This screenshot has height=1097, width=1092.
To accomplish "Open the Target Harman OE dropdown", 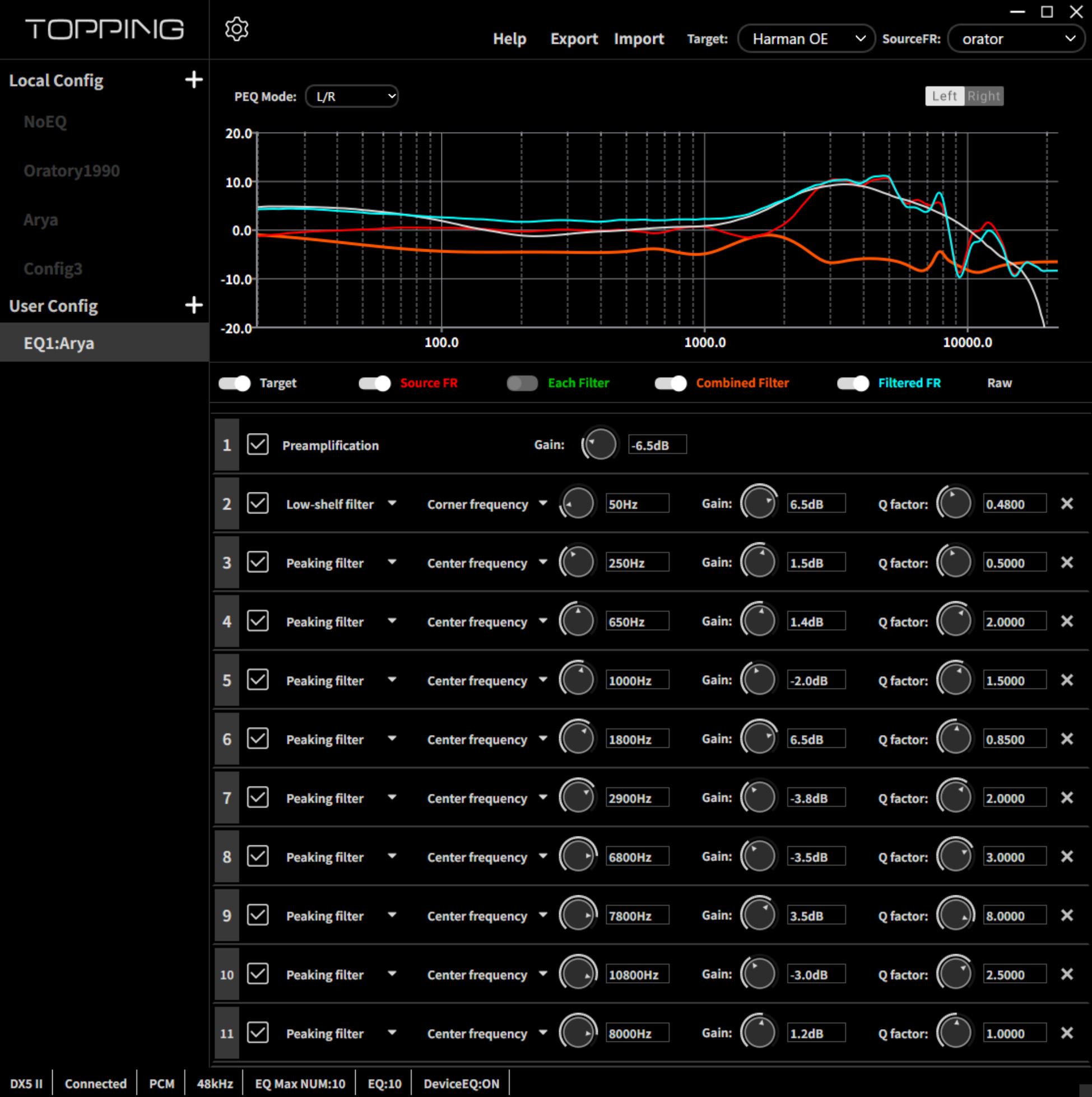I will [806, 39].
